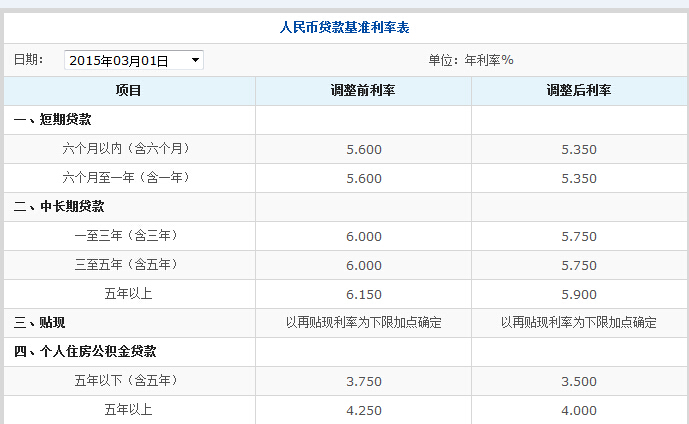Viewport: 689px width, 424px height.
Task: Click the 人民币贷款基准利率表 title
Action: 344,27
